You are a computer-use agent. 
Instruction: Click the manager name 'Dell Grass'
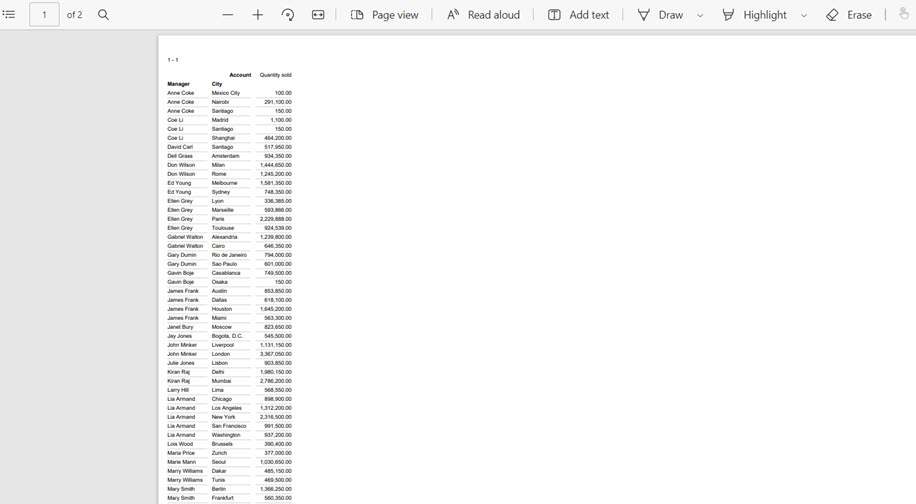tap(180, 156)
